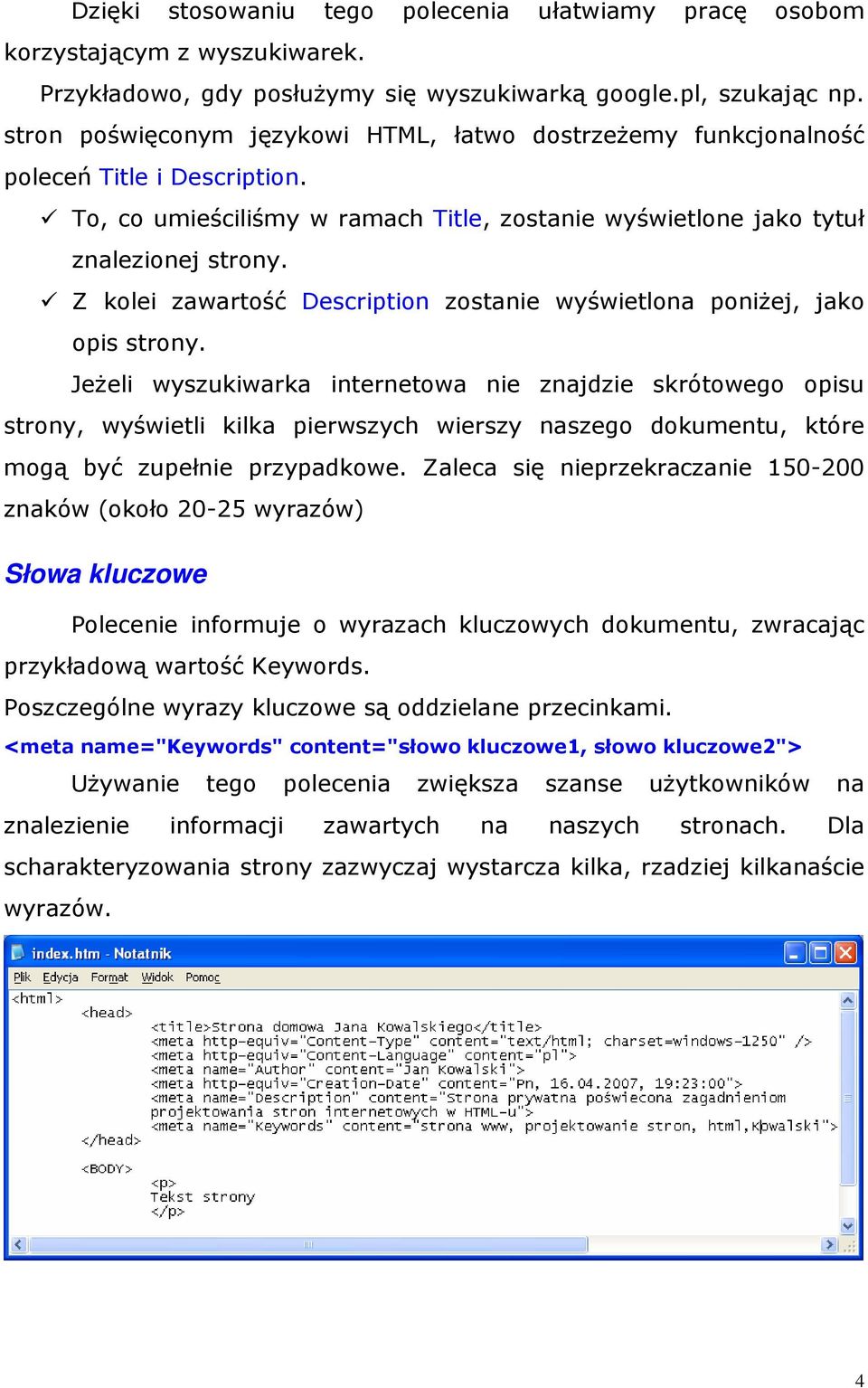Click the vertical scrollbar up arrow
868x1388 pixels.
[x=848, y=1000]
